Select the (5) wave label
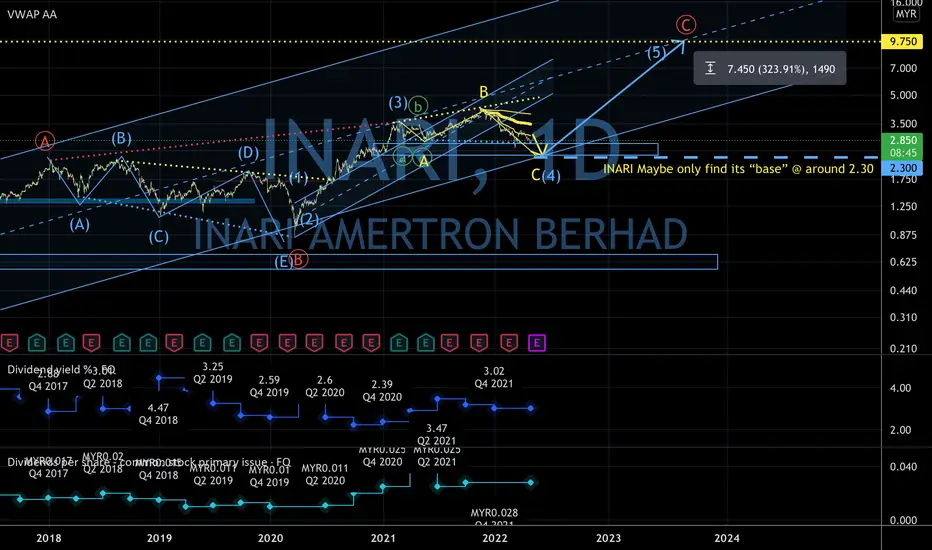This screenshot has height=550, width=932. point(656,52)
